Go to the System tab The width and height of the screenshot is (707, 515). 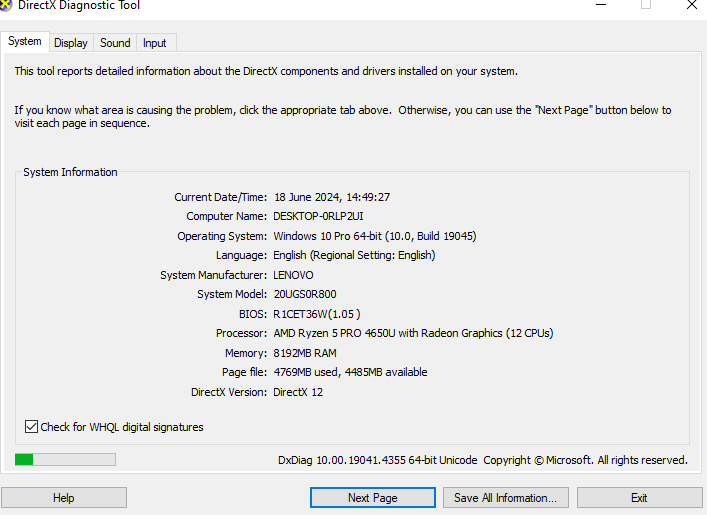pos(25,42)
